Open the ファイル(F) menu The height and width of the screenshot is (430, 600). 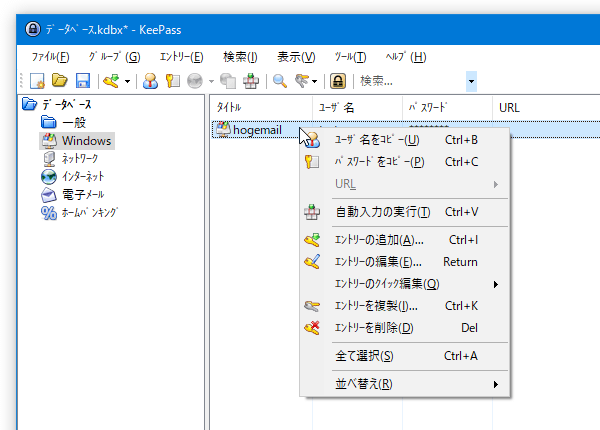pos(51,57)
